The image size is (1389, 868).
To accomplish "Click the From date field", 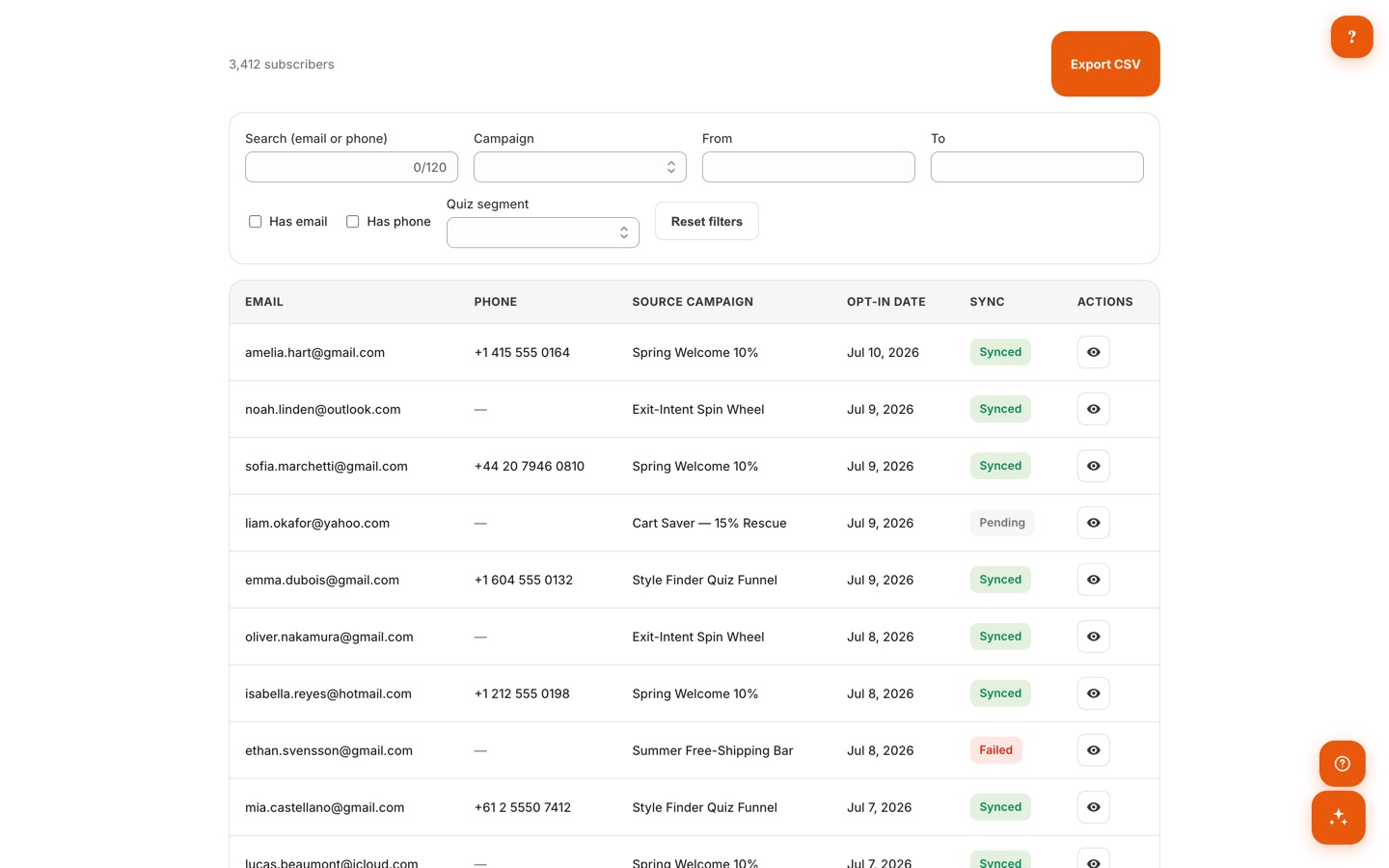I will coord(808,167).
